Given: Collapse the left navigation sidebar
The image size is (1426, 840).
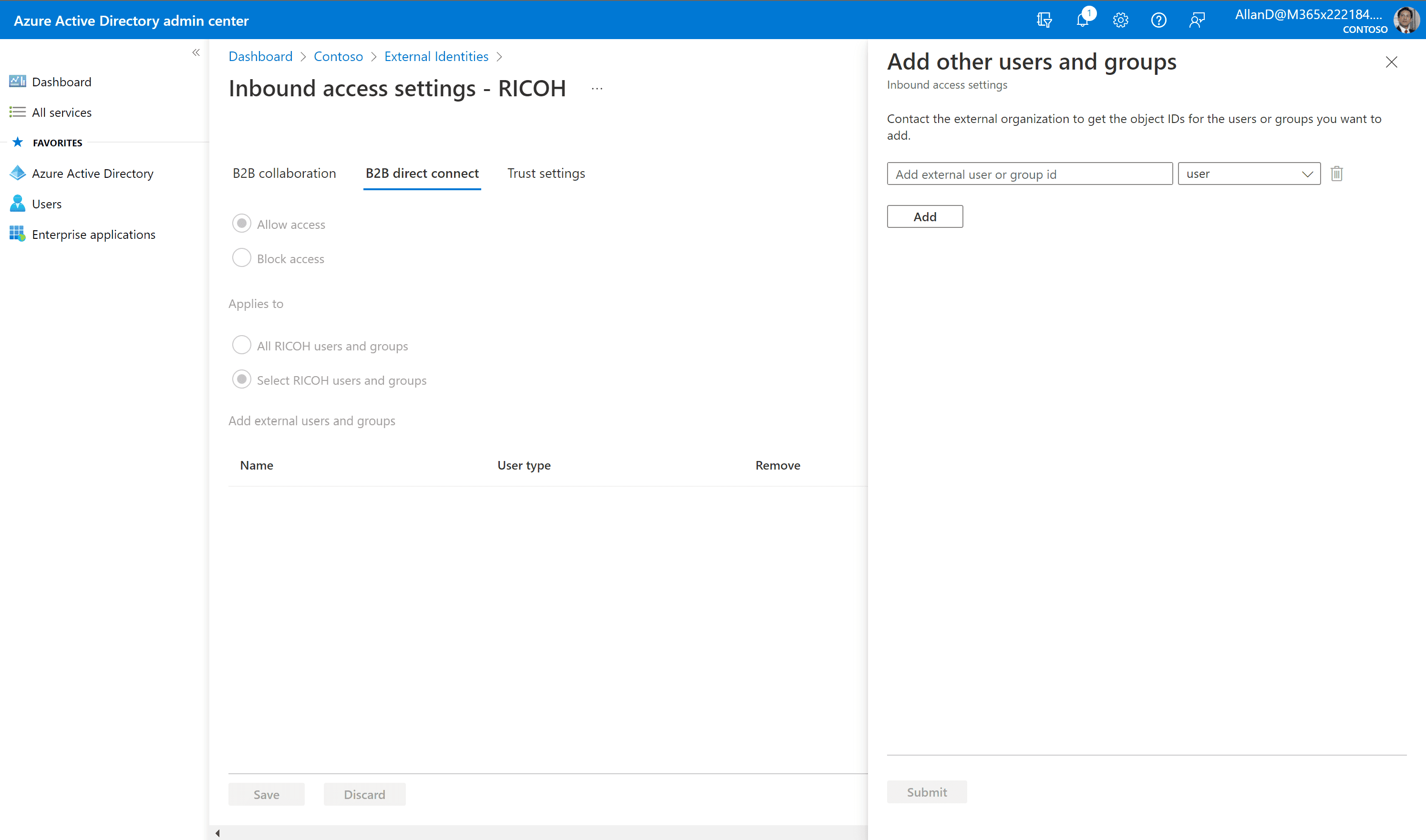Looking at the screenshot, I should coord(196,52).
